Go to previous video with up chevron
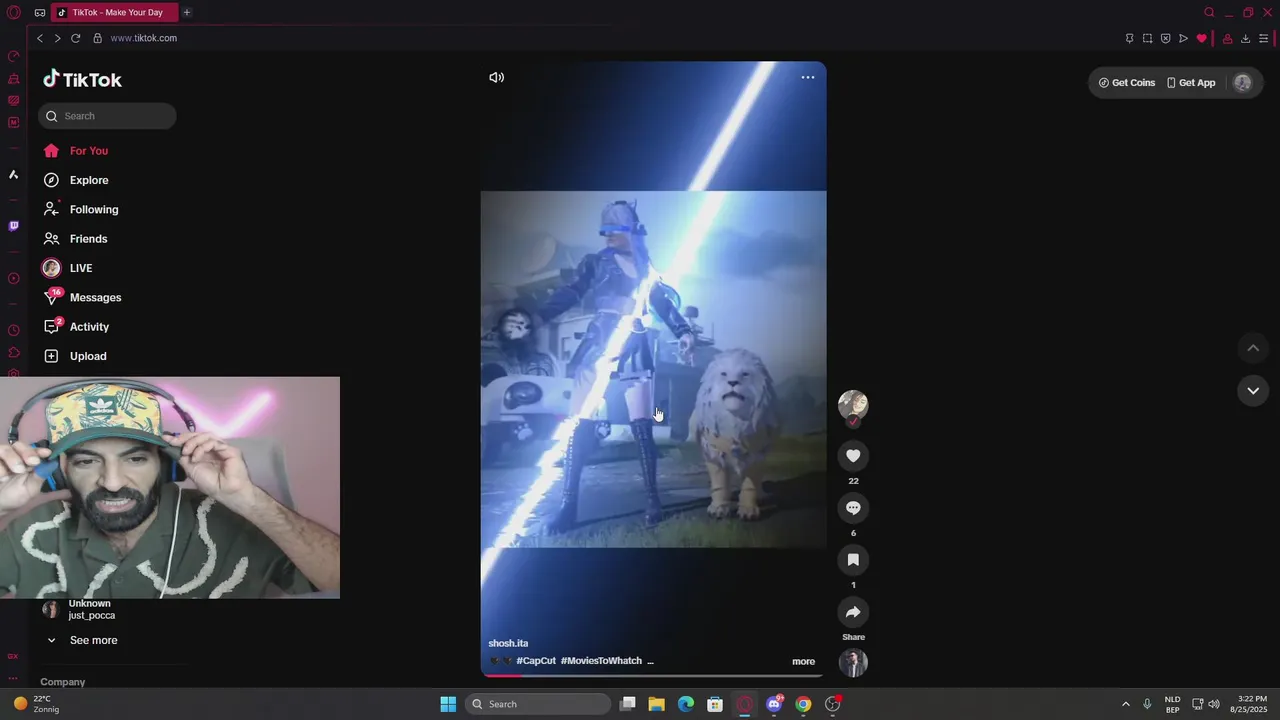1280x720 pixels. [x=1253, y=348]
